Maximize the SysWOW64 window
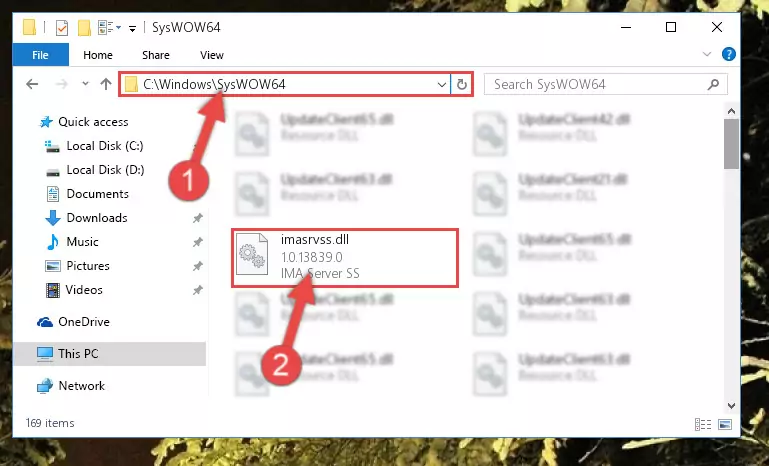 [671, 27]
